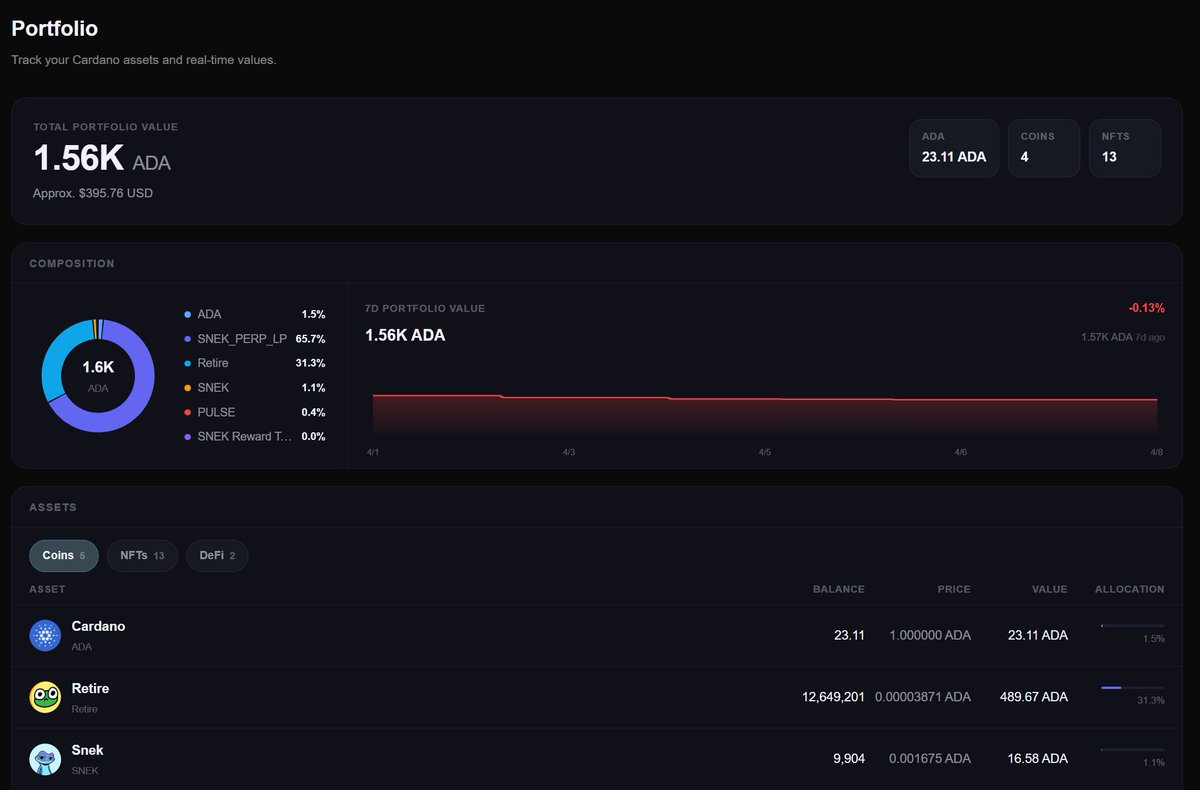Click the SNEK Reward legend dot
Viewport: 1200px width, 790px height.
(x=188, y=437)
